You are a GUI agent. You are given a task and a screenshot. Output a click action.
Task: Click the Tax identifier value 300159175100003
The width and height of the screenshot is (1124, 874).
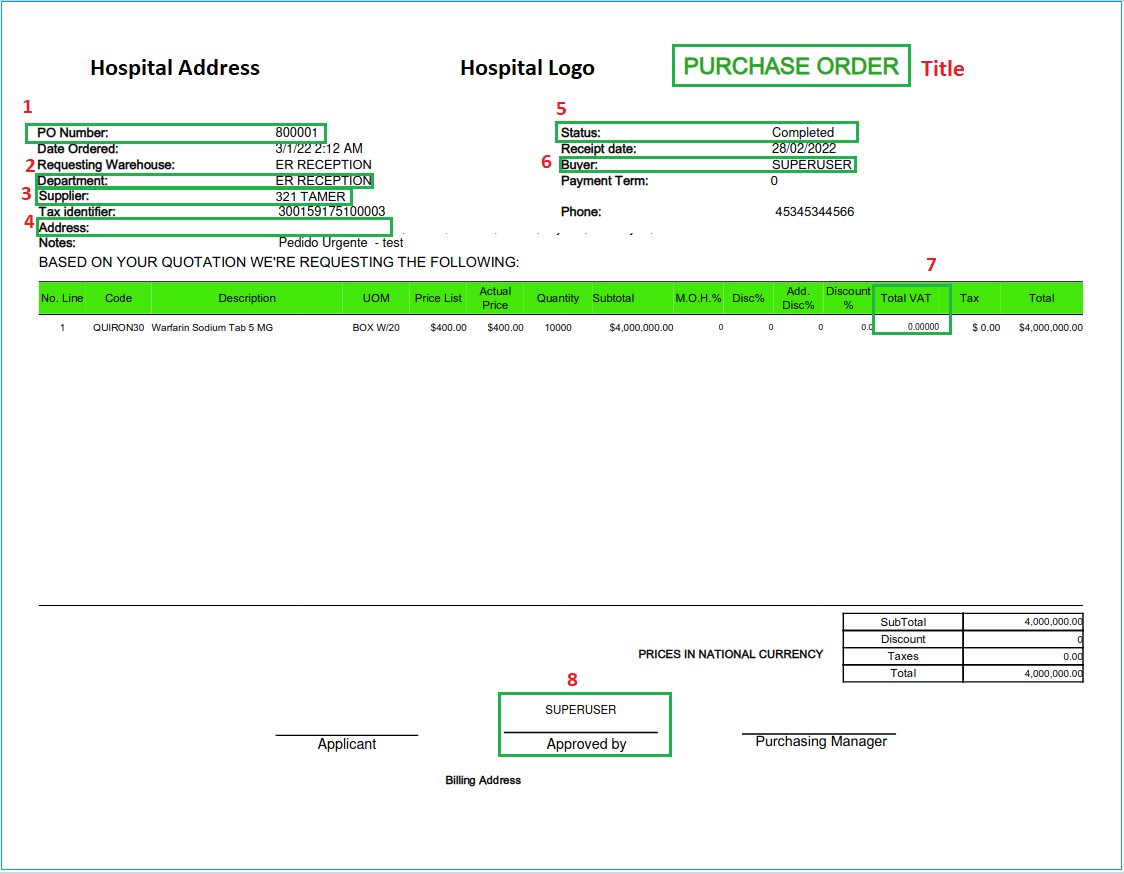330,211
